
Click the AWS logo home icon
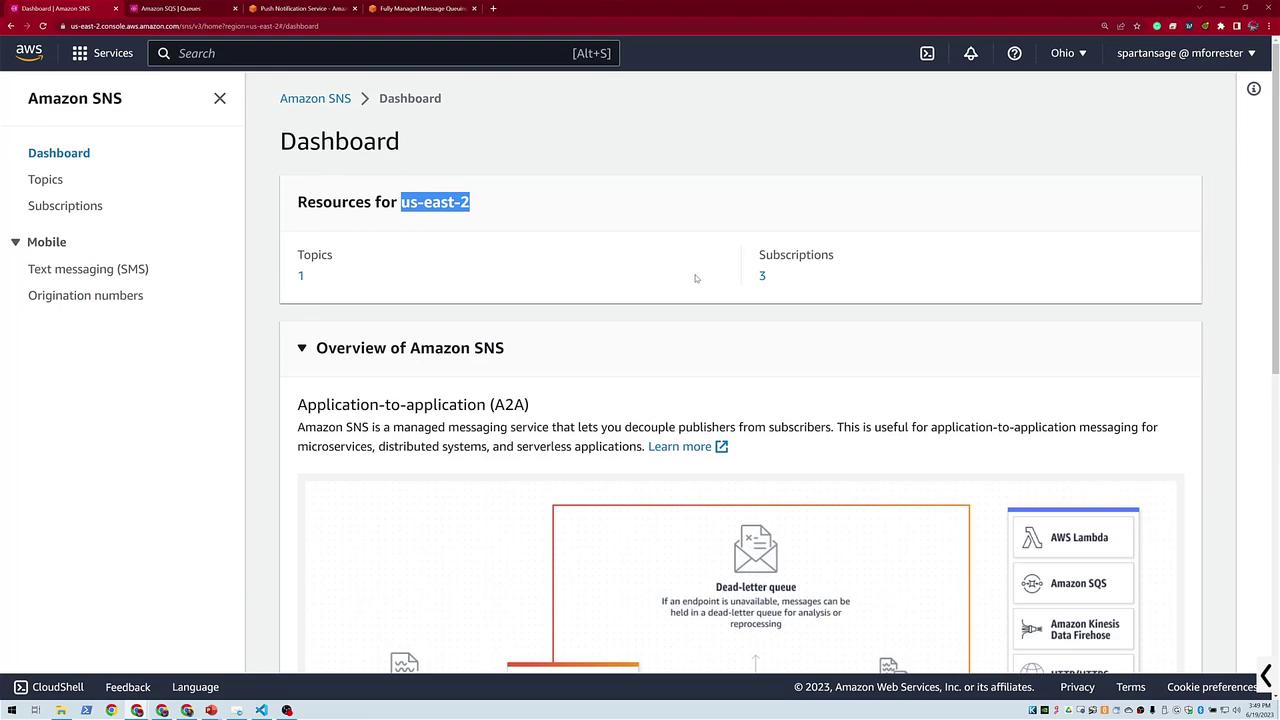(x=29, y=53)
